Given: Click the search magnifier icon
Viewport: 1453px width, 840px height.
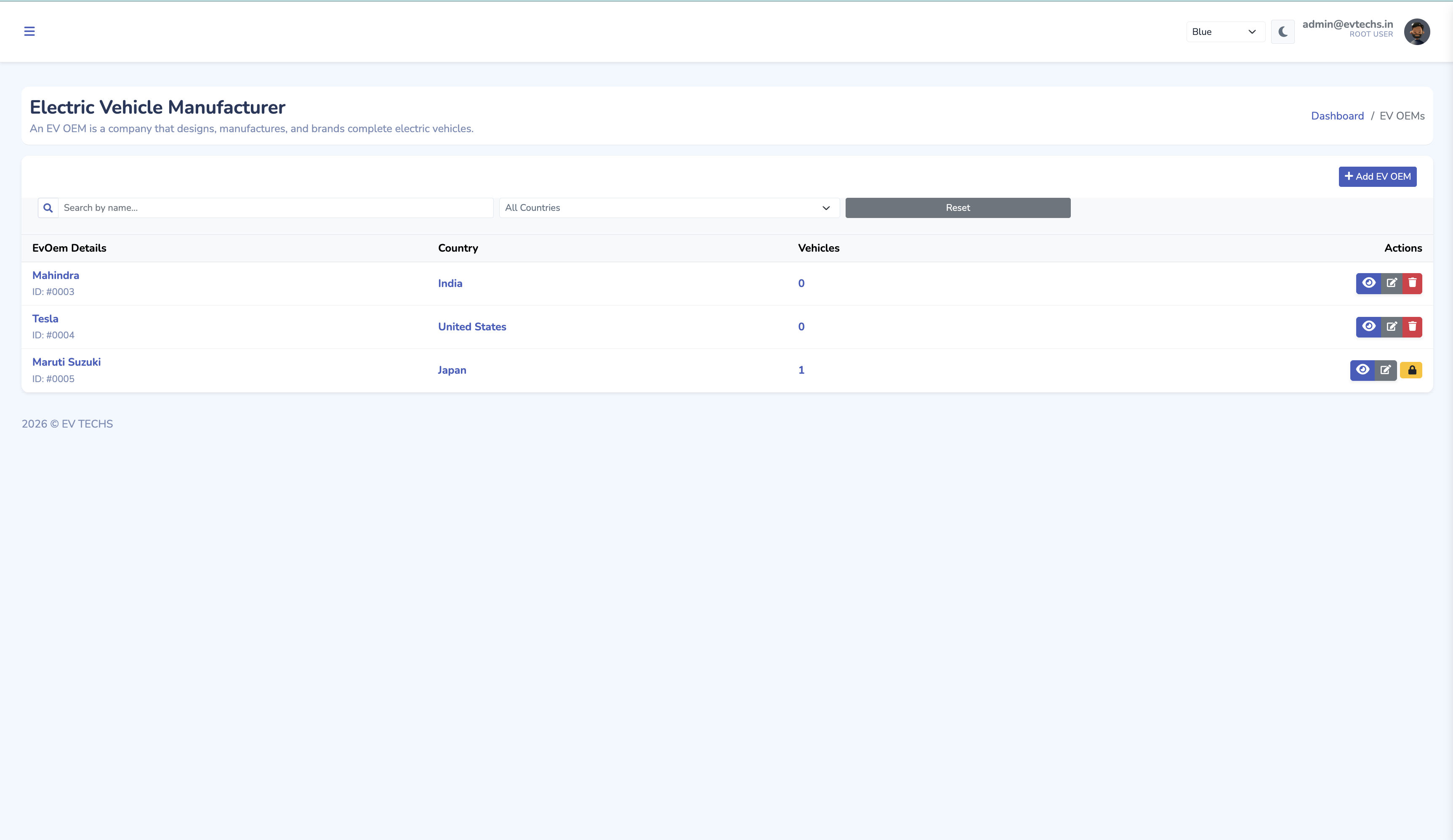Looking at the screenshot, I should [48, 207].
